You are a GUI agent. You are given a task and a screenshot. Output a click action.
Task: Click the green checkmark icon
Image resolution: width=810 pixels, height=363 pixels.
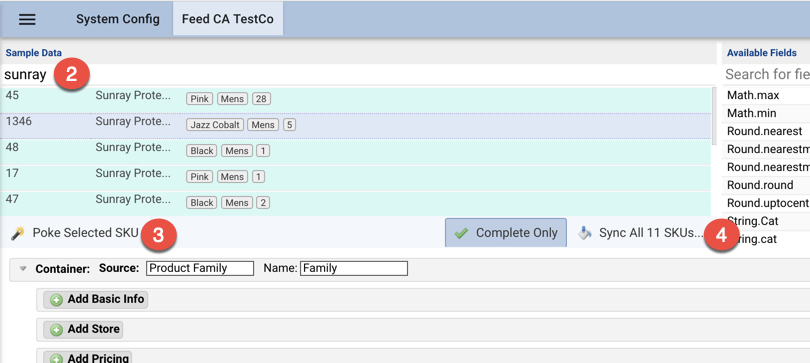pyautogui.click(x=461, y=233)
